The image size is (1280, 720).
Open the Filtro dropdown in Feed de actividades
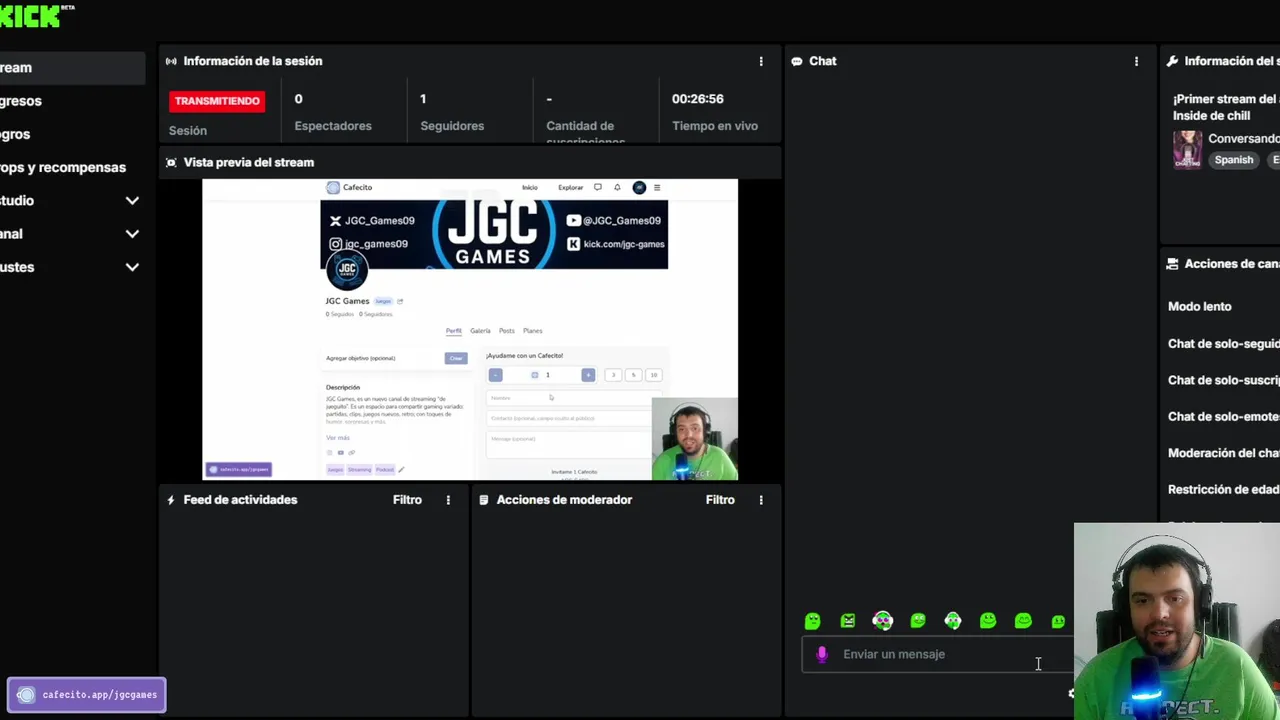(407, 500)
